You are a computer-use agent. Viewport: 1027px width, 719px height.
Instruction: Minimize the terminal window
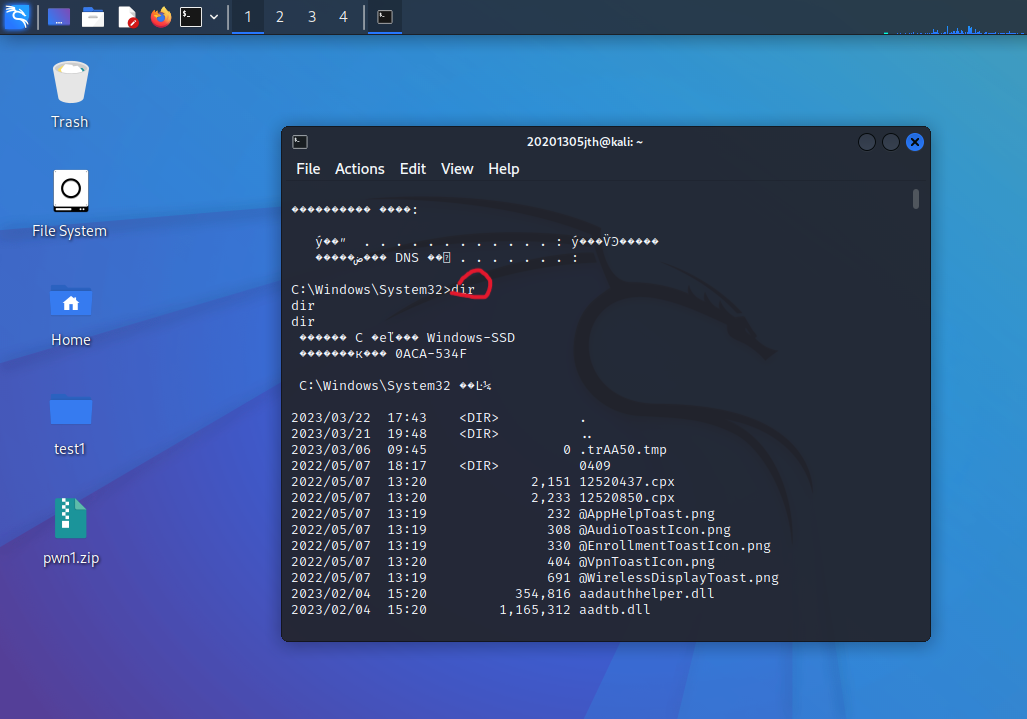coord(867,142)
